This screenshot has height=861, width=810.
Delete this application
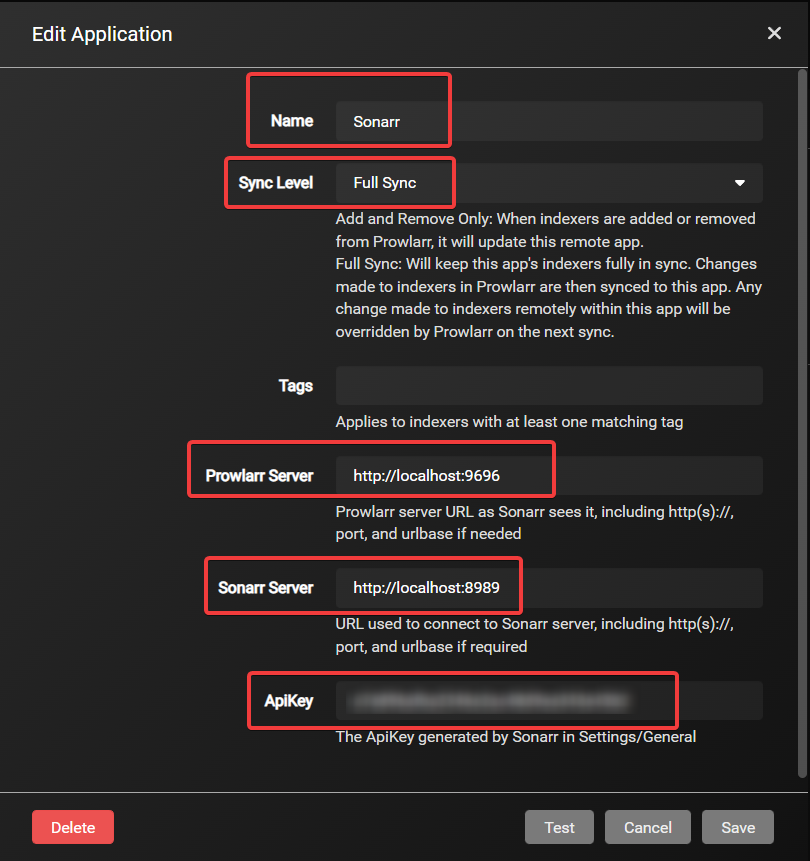pyautogui.click(x=73, y=827)
